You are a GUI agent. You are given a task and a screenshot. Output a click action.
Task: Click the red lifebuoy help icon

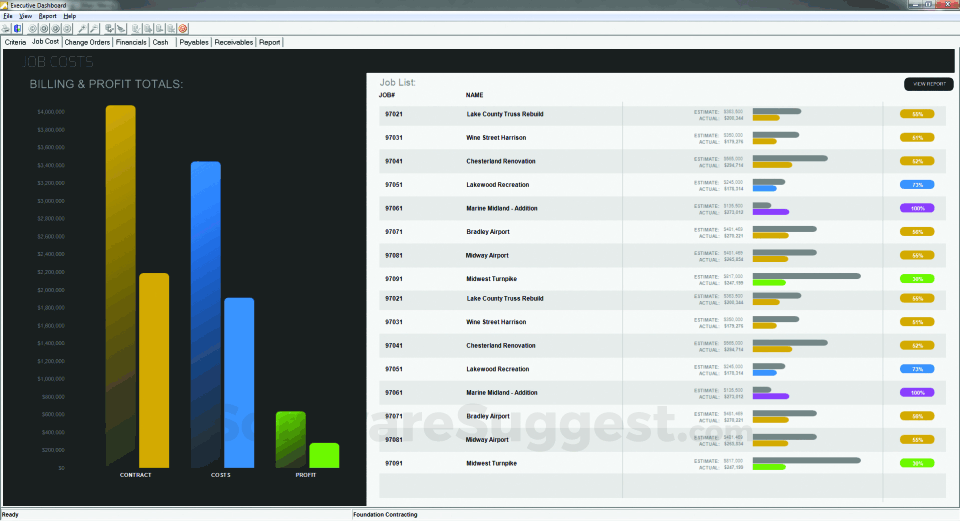tap(182, 29)
